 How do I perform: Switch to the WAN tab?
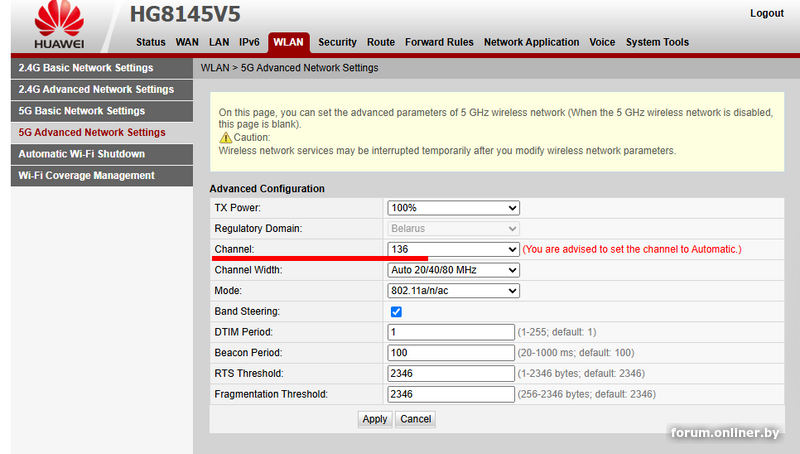(187, 42)
